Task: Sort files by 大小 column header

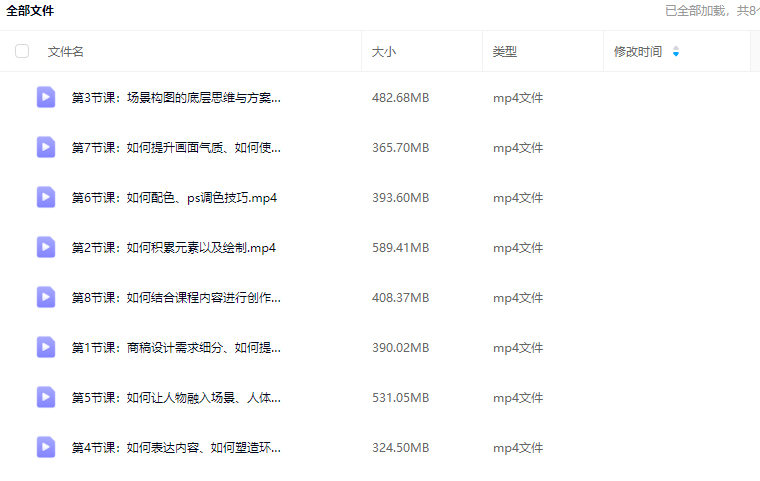Action: point(384,52)
